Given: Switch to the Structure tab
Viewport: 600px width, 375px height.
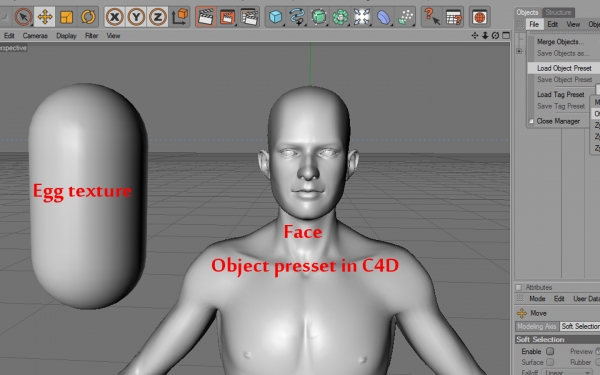Looking at the screenshot, I should [558, 12].
